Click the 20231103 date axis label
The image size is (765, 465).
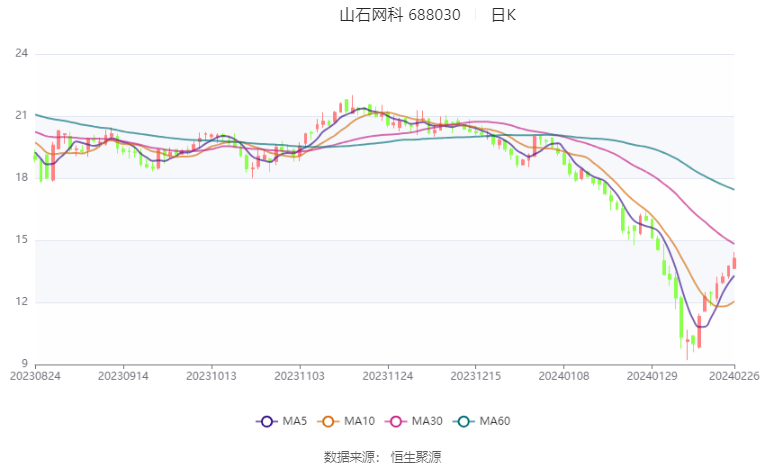pyautogui.click(x=300, y=376)
